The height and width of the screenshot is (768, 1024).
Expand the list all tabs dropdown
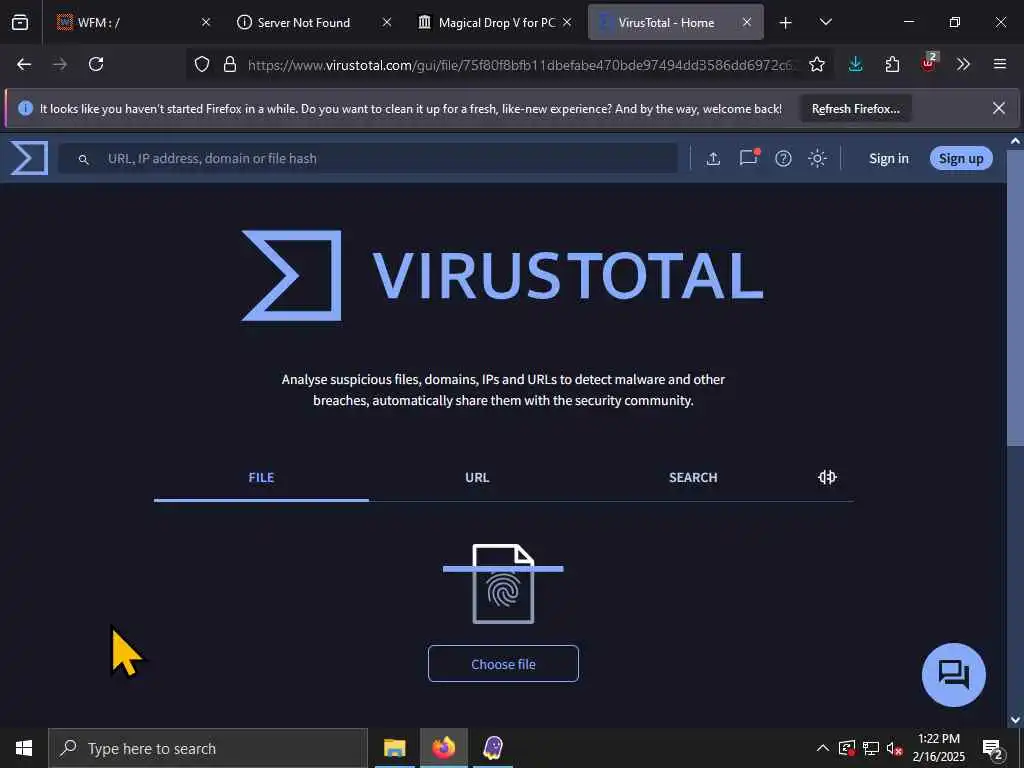point(825,22)
